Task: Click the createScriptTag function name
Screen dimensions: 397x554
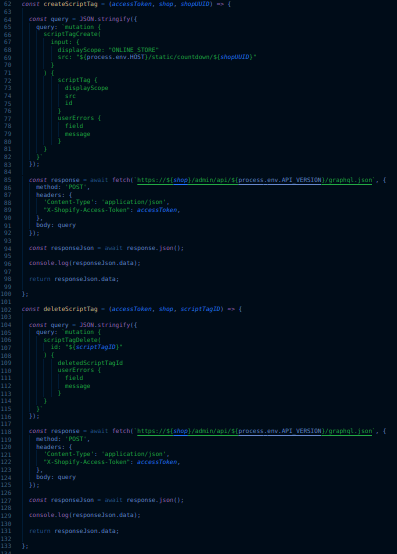Action: [70, 4]
